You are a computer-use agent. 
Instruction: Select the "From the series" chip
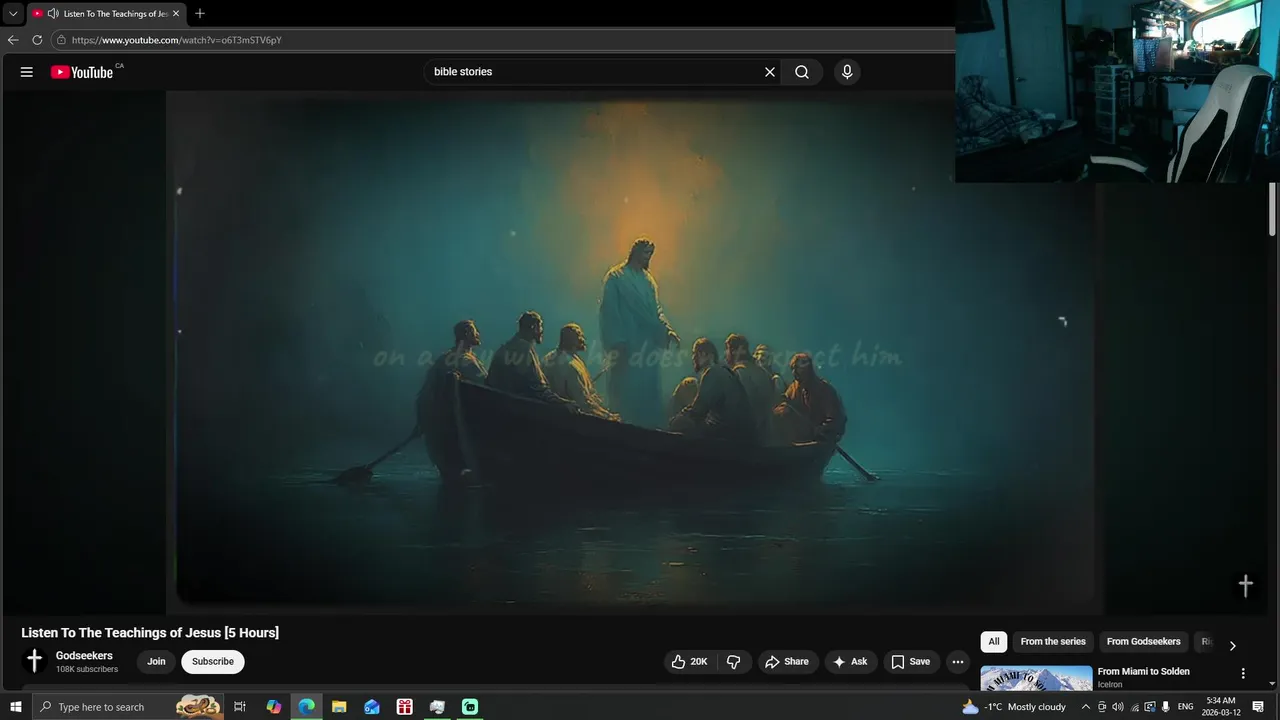(x=1053, y=642)
